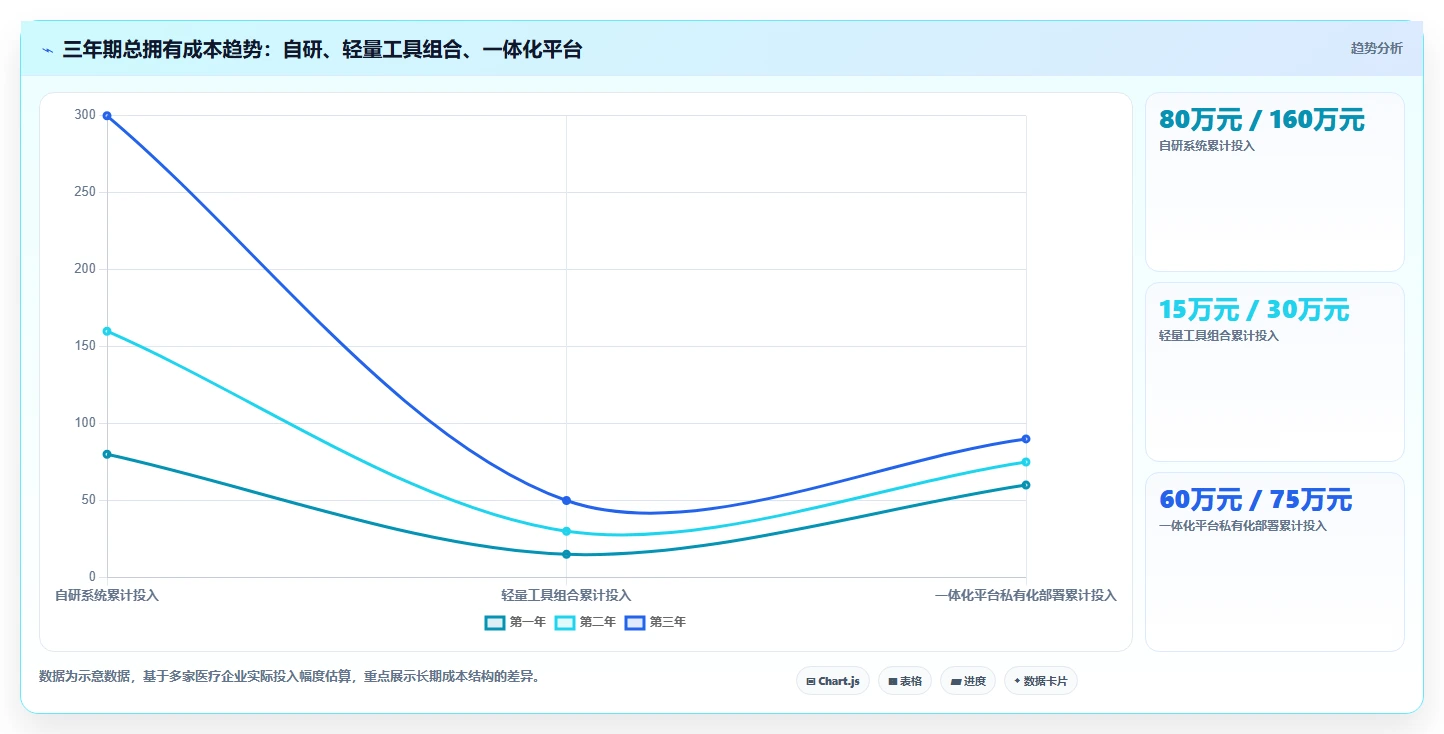Select the 进度 chip
The width and height of the screenshot is (1444, 734).
[968, 681]
